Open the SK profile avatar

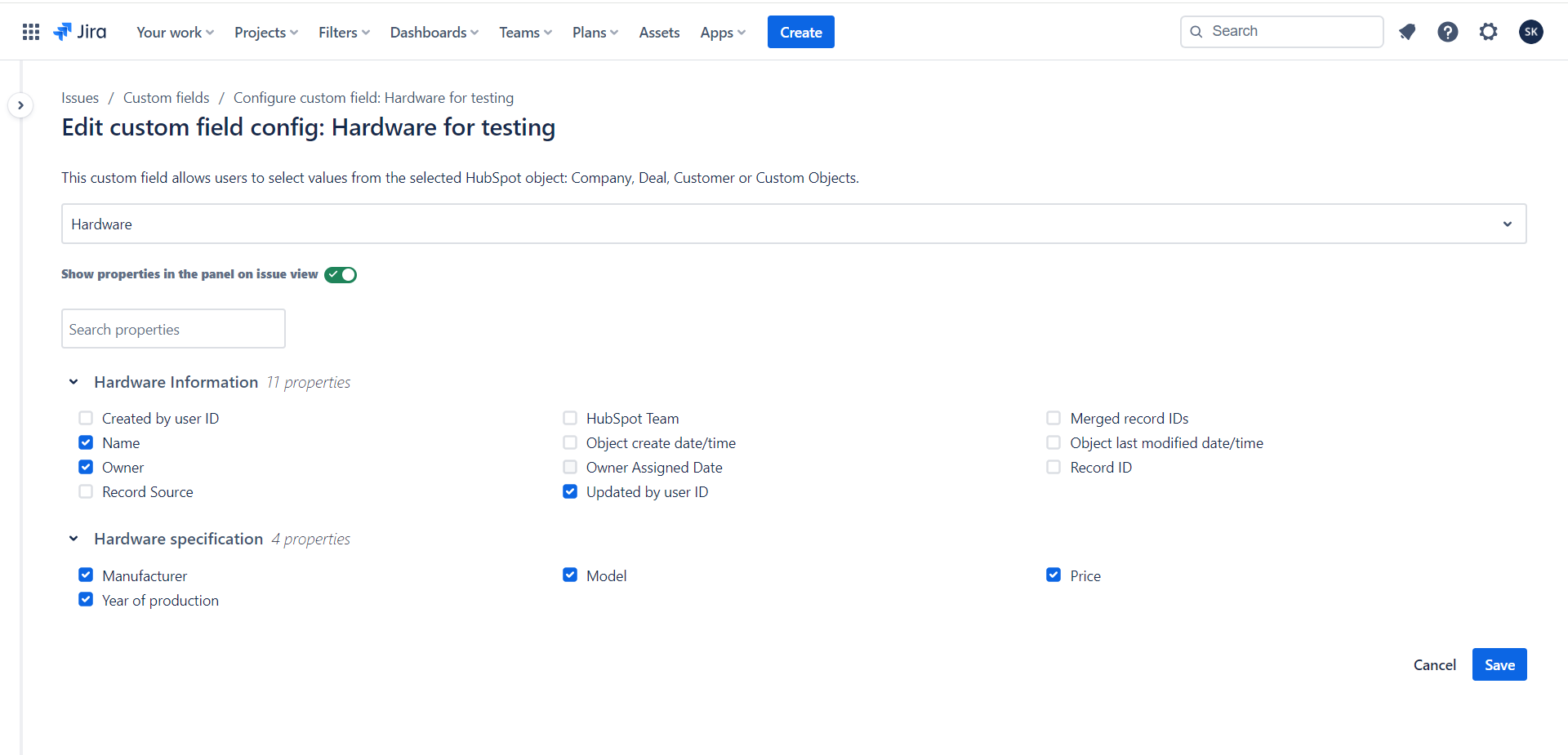coord(1530,32)
